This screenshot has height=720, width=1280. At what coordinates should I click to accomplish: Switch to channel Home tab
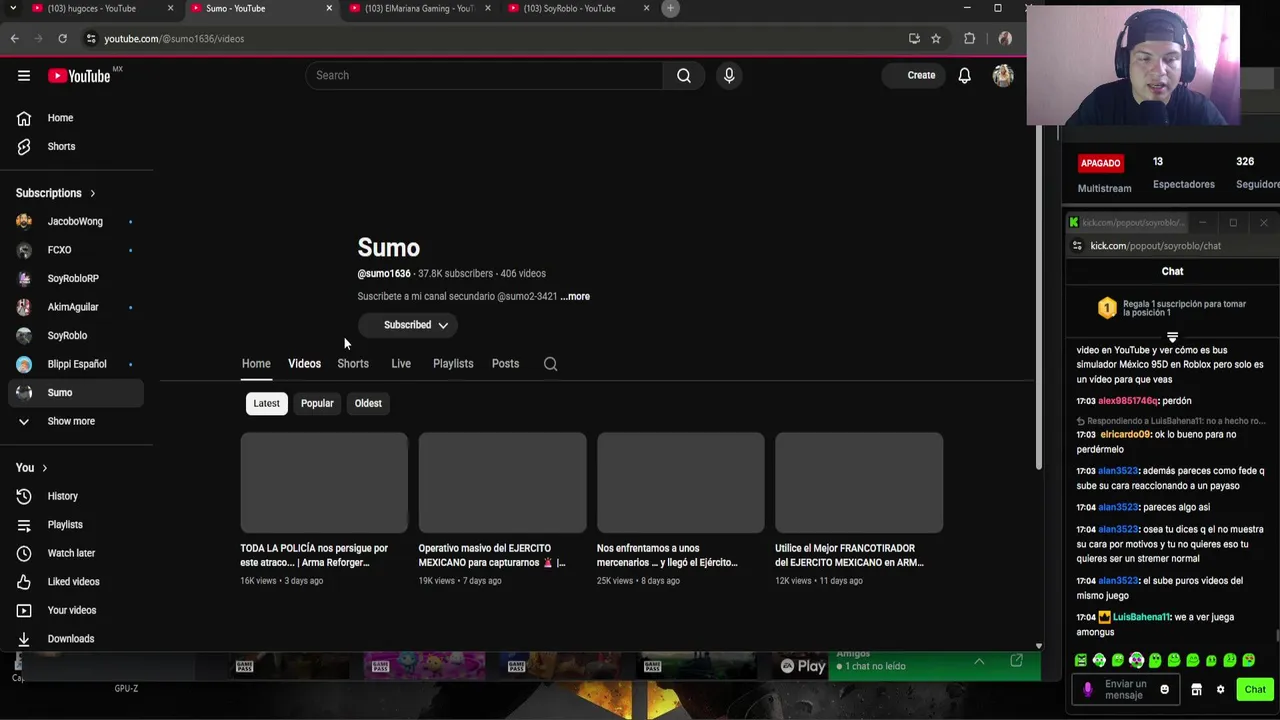coord(256,364)
